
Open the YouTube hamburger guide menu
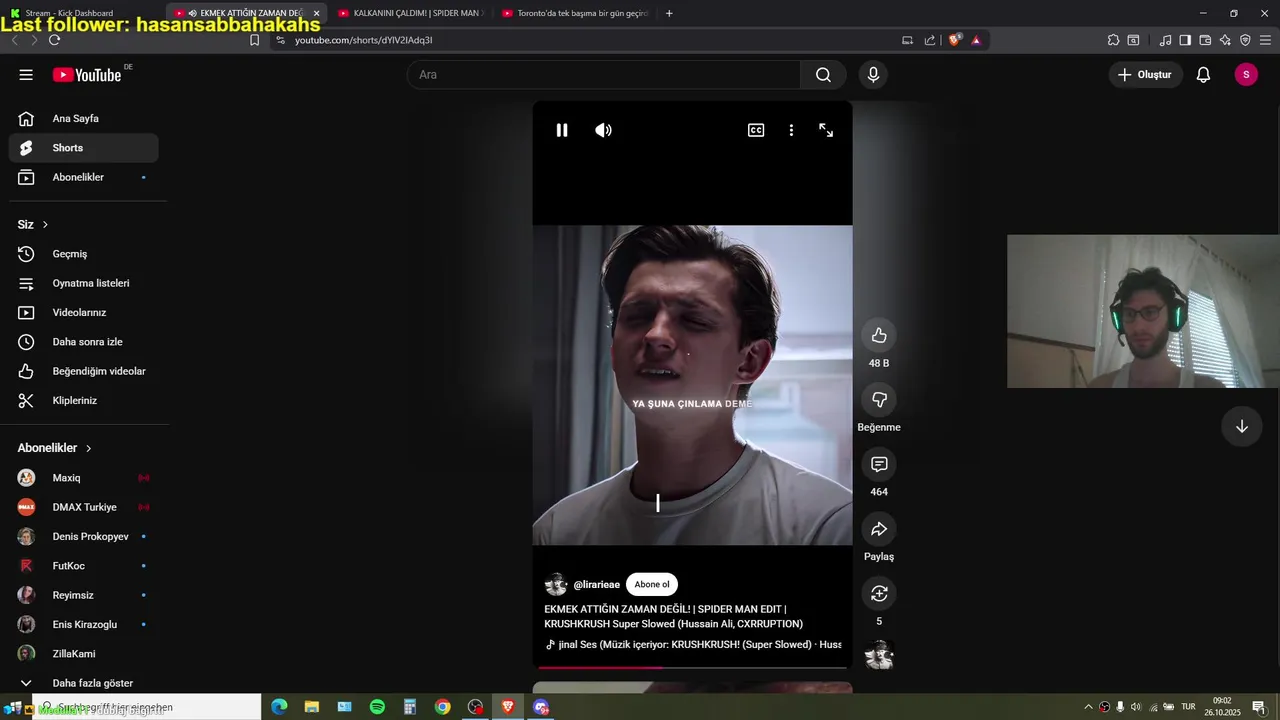point(26,75)
